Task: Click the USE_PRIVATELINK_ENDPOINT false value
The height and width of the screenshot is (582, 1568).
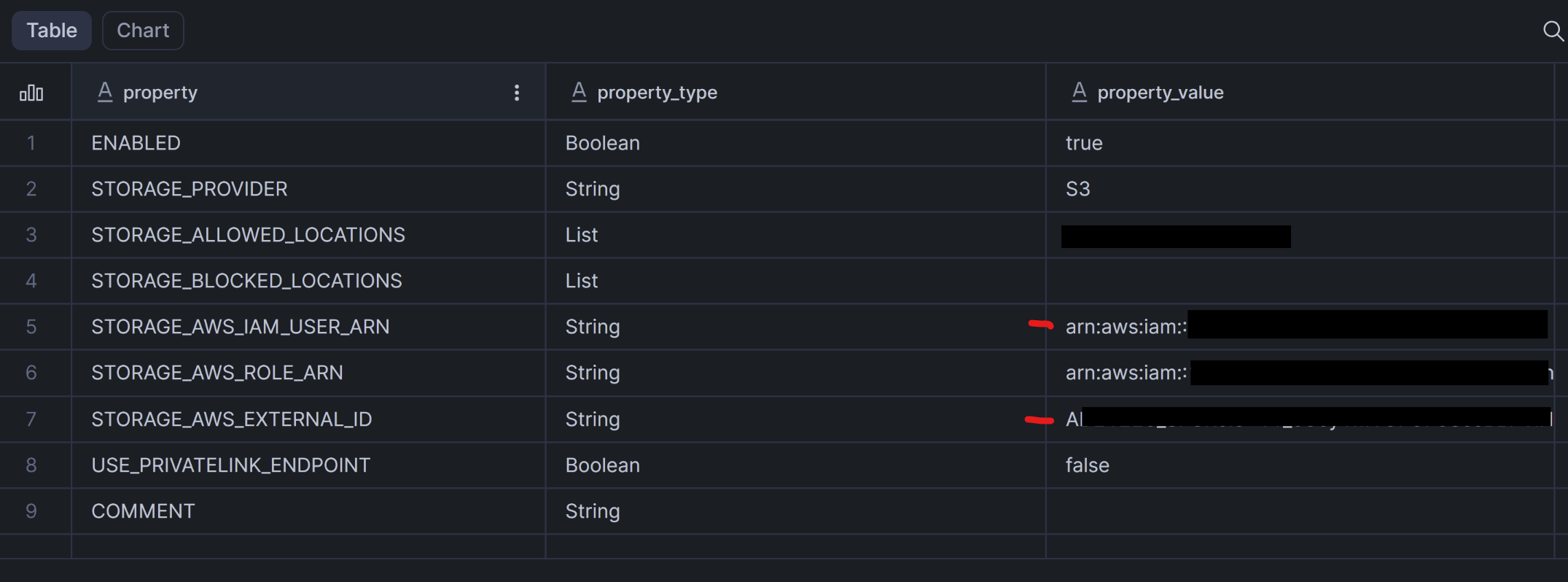Action: pyautogui.click(x=1087, y=465)
